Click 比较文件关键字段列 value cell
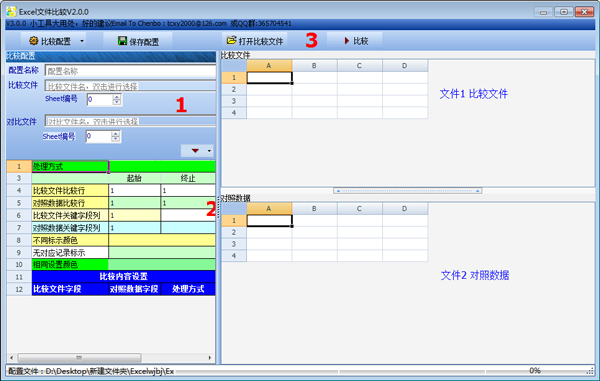The image size is (600, 381). tap(135, 215)
